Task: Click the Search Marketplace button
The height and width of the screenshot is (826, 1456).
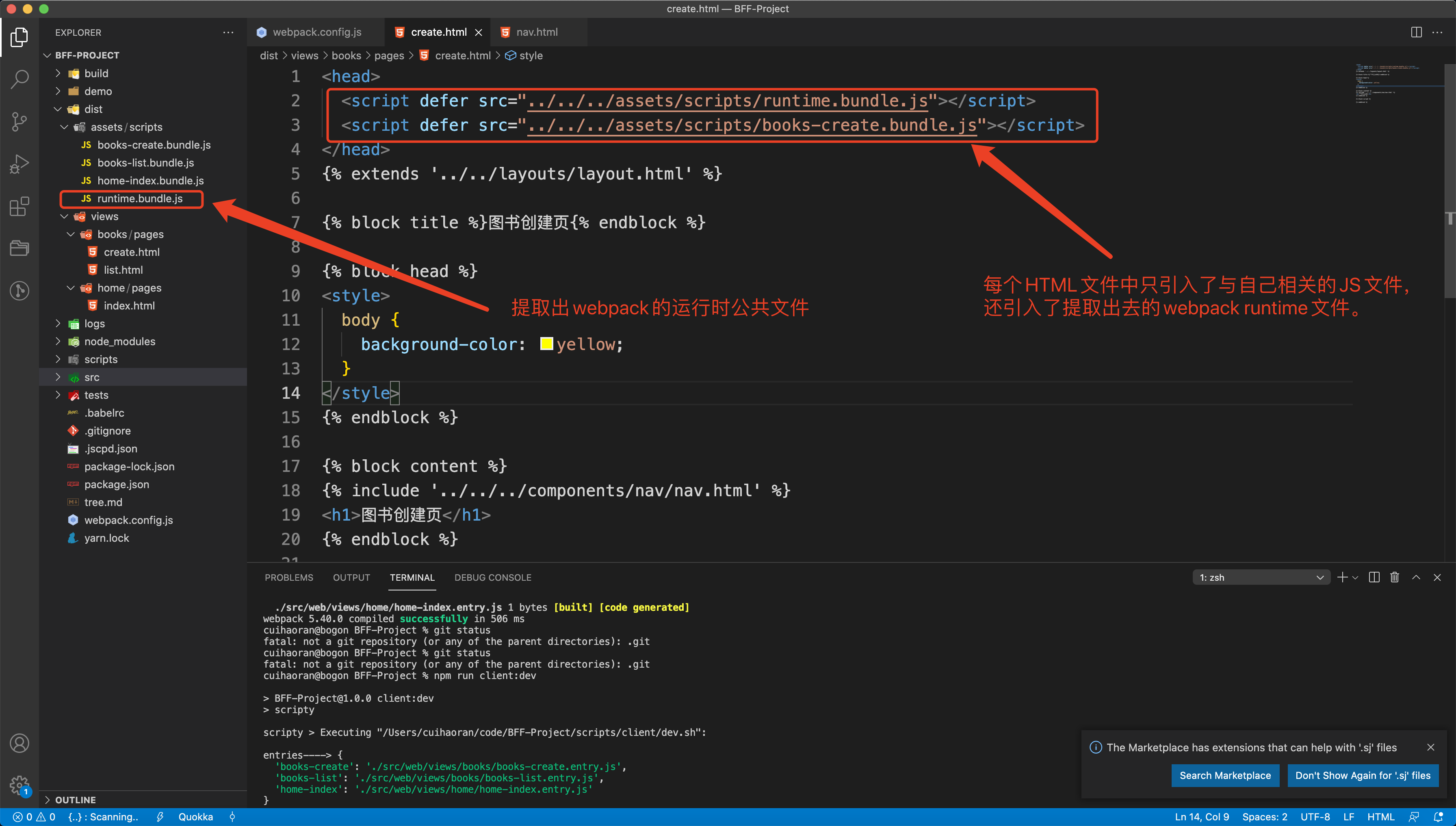Action: pyautogui.click(x=1225, y=776)
